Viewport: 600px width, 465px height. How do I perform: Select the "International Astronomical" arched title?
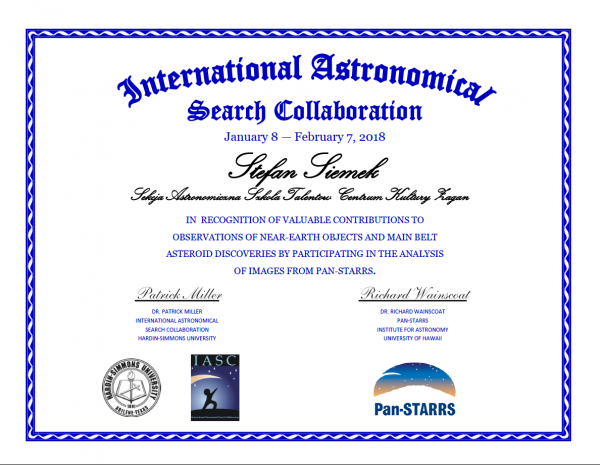[x=299, y=76]
